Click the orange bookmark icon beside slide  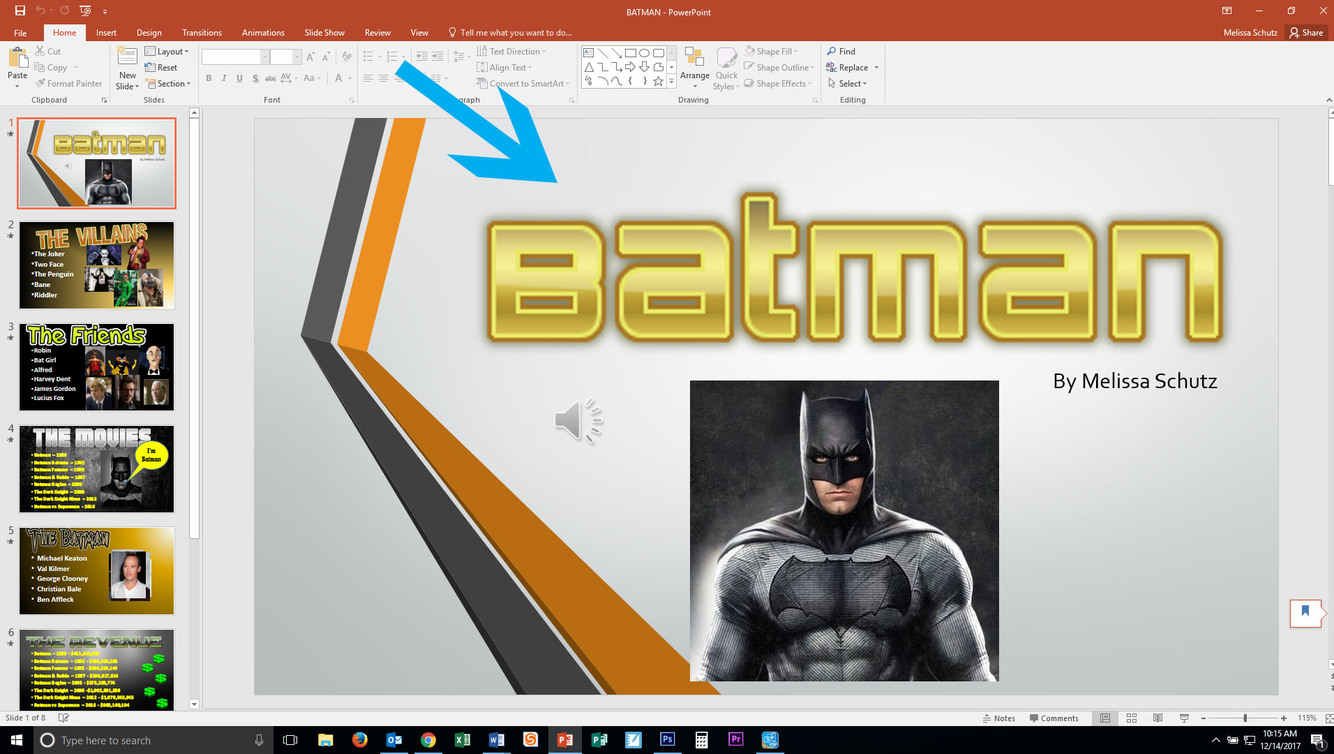coord(1305,612)
